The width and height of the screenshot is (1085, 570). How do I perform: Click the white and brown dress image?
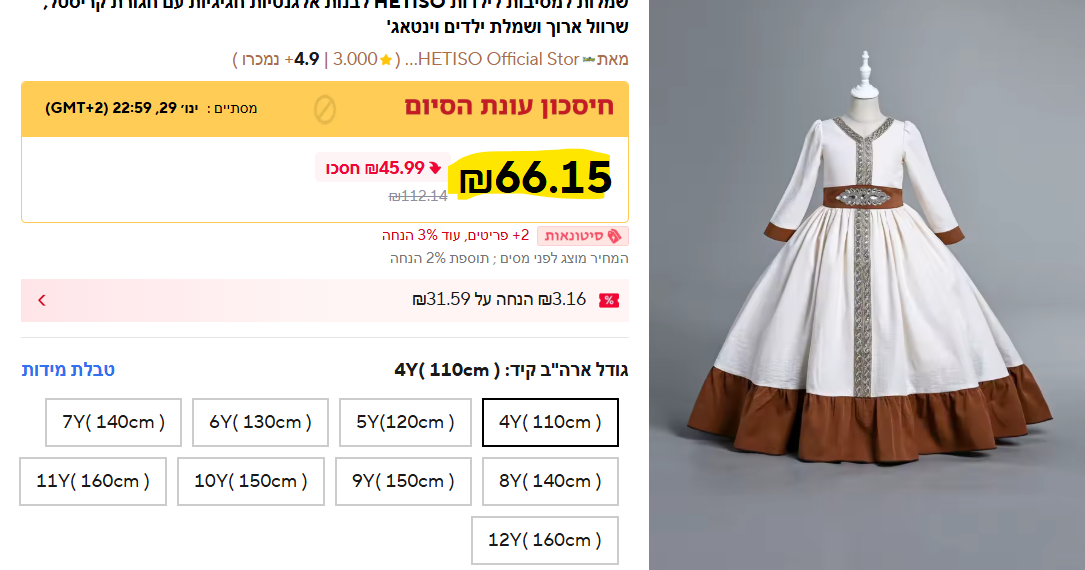click(x=867, y=285)
